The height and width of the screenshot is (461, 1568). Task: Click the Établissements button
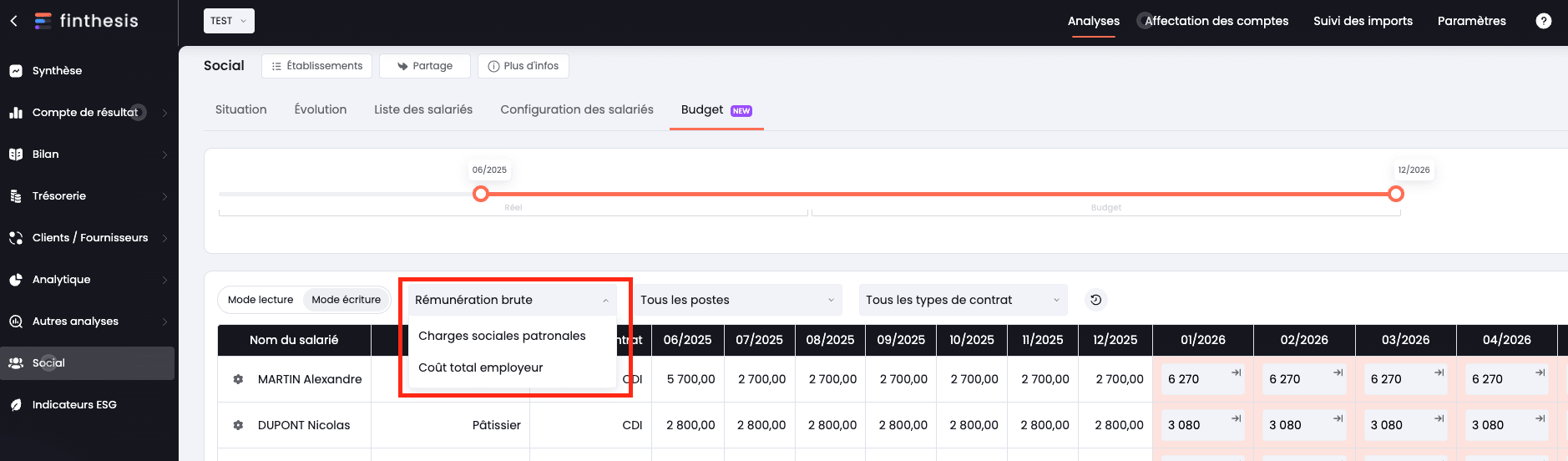(x=316, y=66)
